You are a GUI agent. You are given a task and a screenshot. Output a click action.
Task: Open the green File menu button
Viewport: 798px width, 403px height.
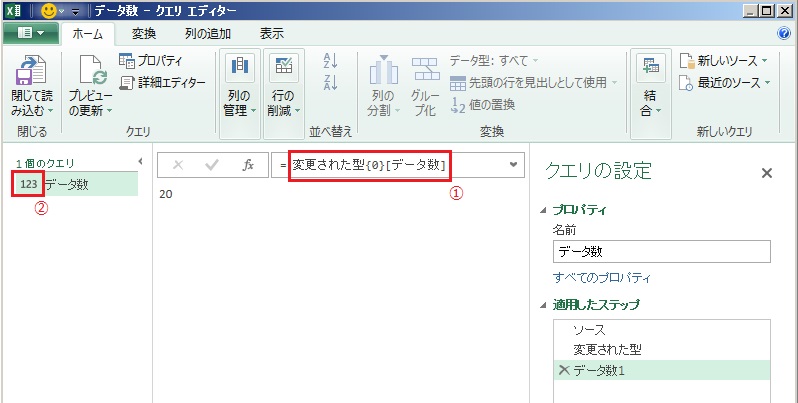[31, 33]
